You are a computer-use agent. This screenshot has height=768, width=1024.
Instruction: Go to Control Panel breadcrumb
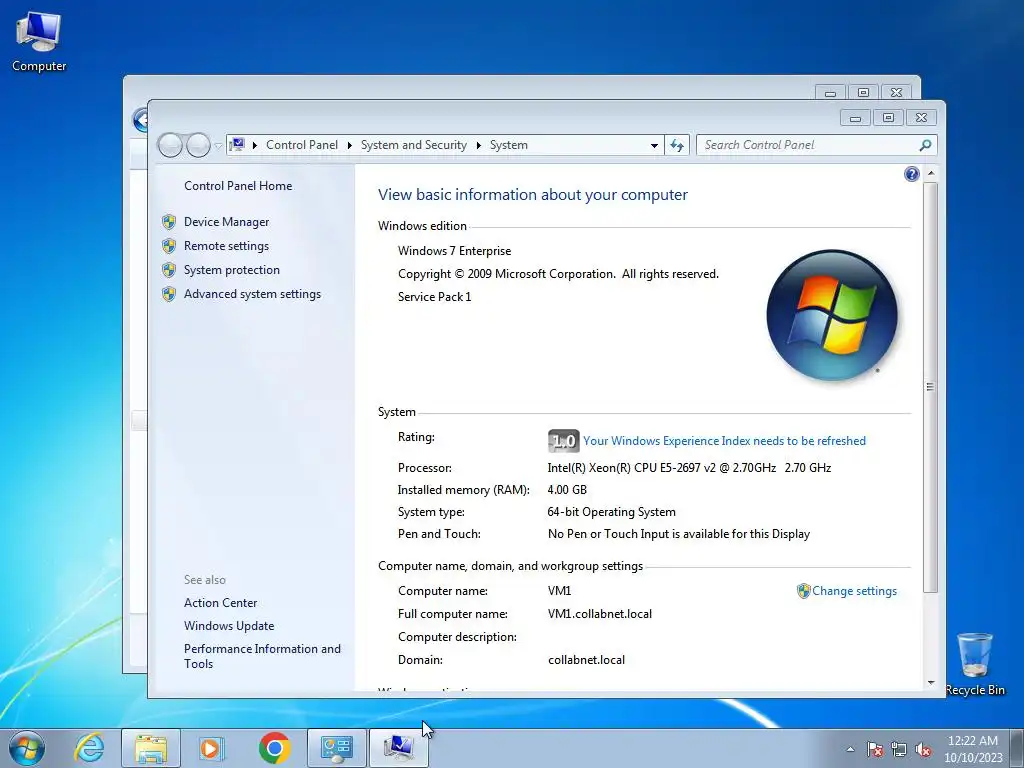[x=302, y=145]
